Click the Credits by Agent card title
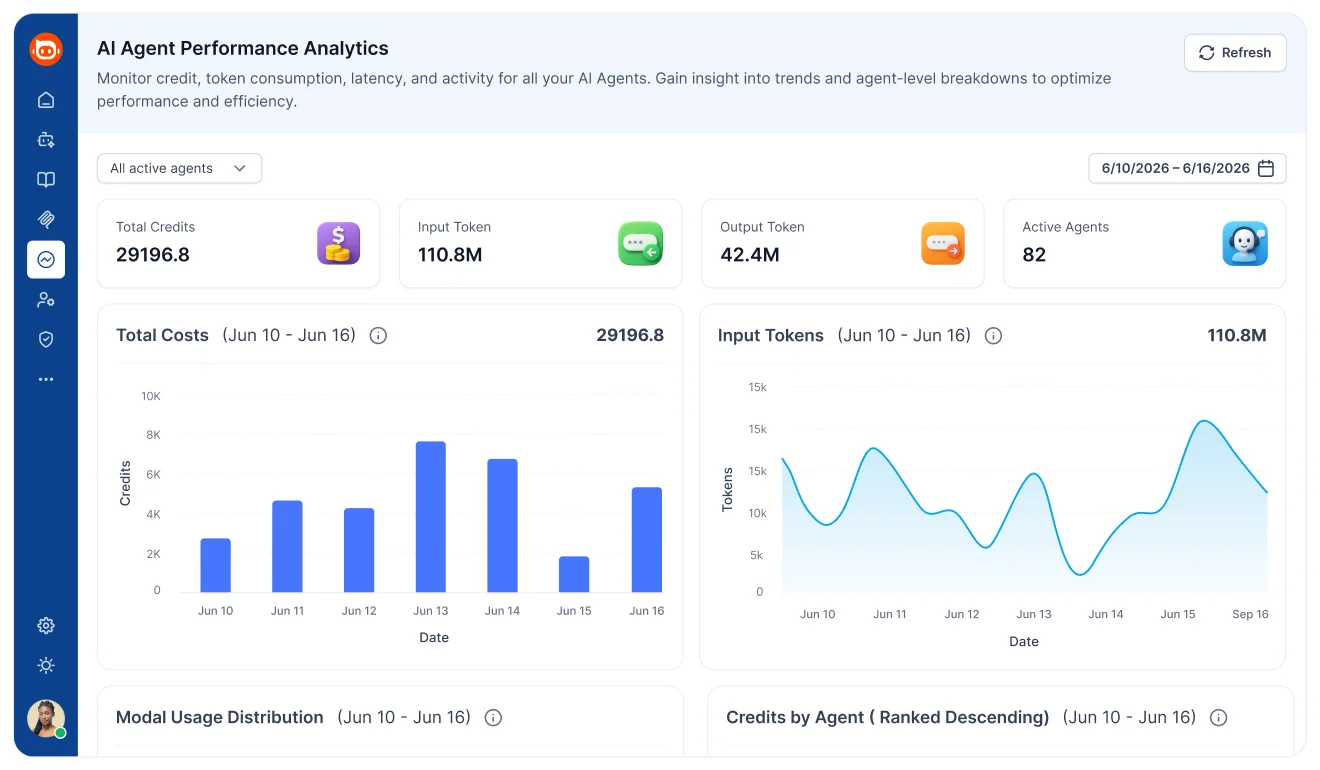This screenshot has width=1320, height=770. click(888, 718)
